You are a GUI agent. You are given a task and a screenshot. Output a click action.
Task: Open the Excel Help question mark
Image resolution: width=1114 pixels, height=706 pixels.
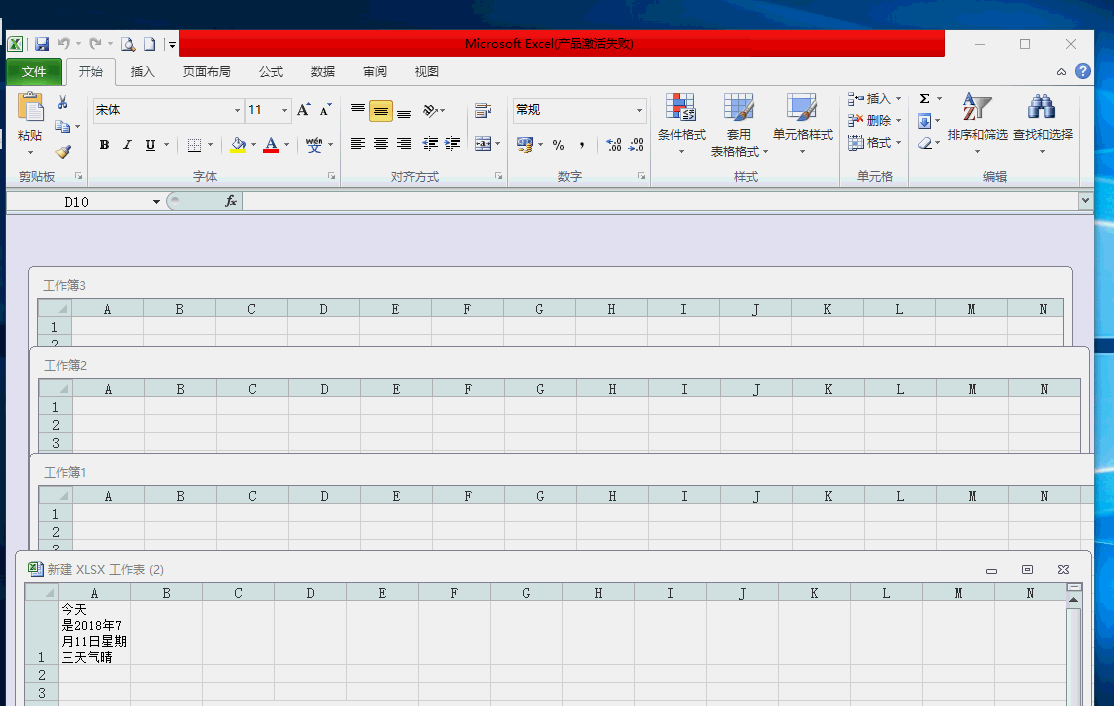pos(1083,71)
